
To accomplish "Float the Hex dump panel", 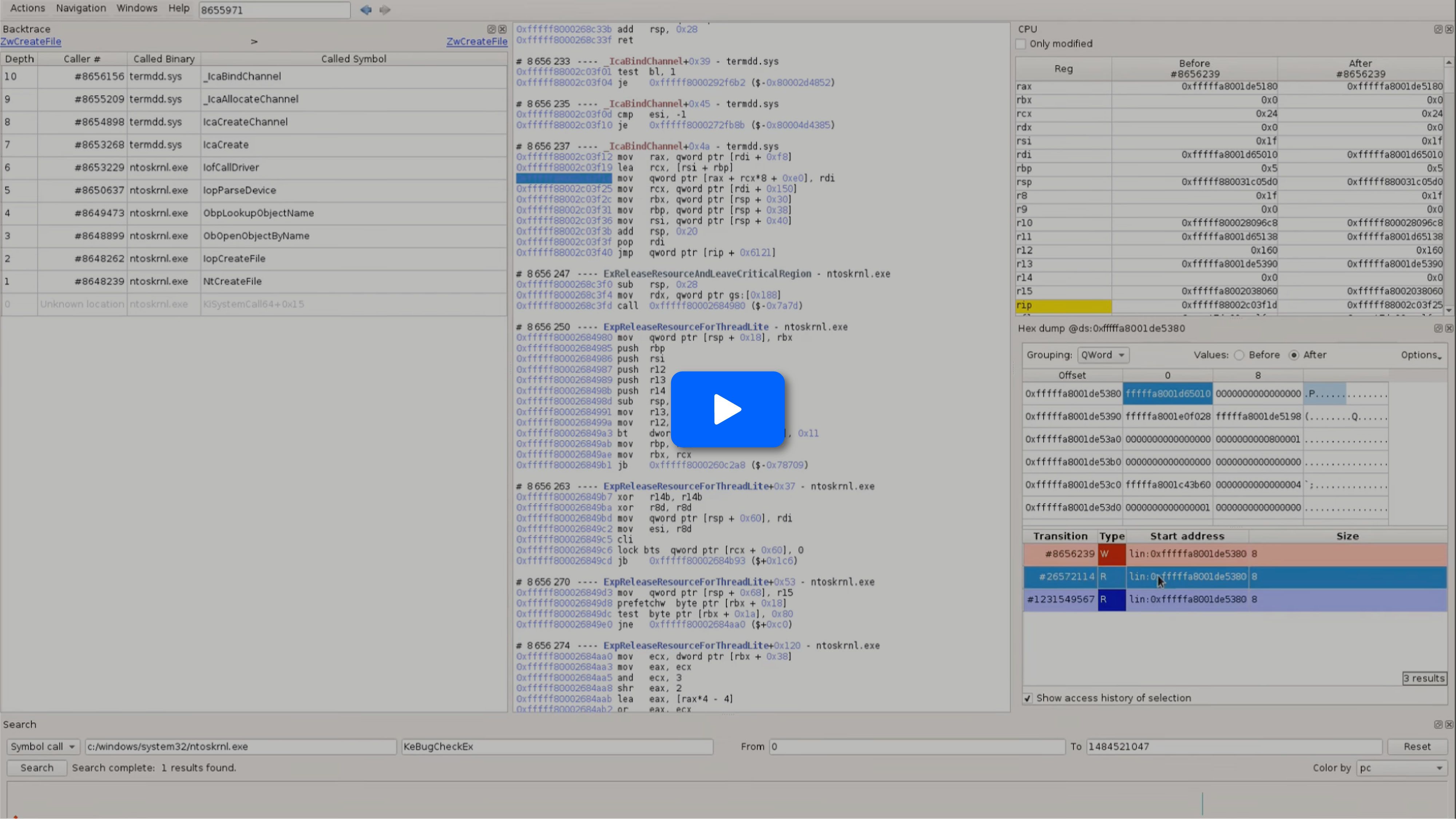I will coord(1438,328).
